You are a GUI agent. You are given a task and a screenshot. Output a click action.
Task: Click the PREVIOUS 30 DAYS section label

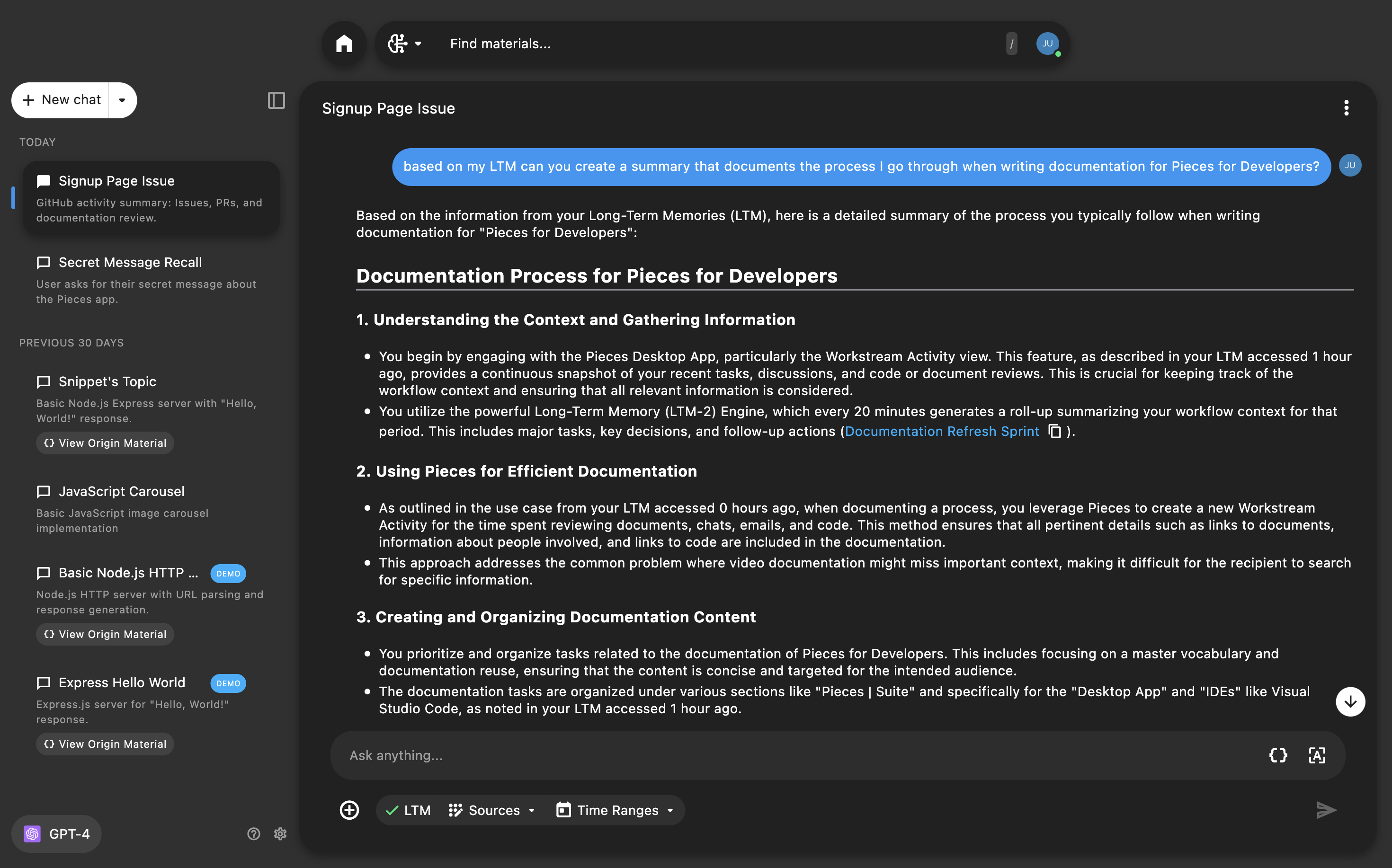click(x=71, y=343)
